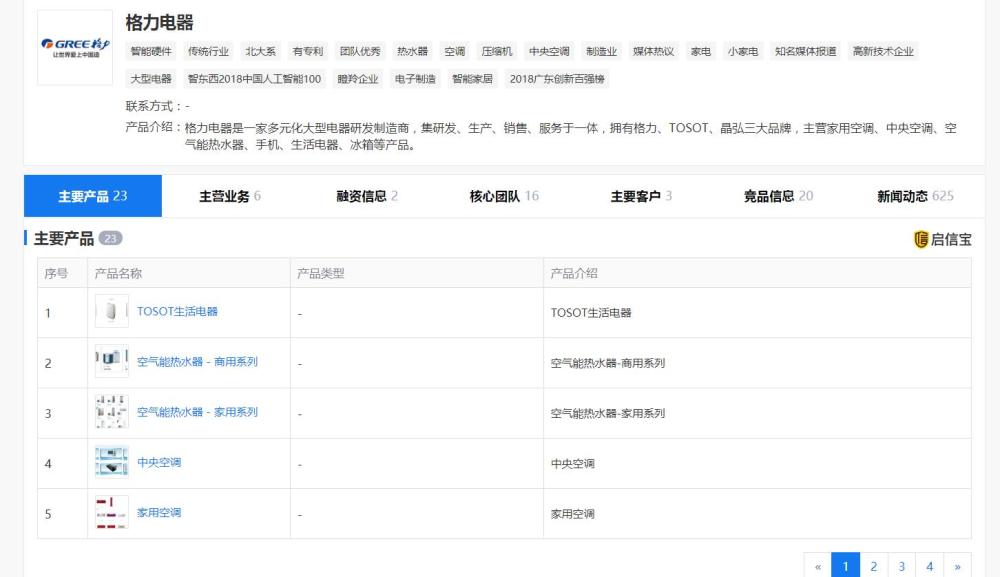Click the 2018广东创新百强榜 tag
1000x577 pixels.
tap(557, 79)
